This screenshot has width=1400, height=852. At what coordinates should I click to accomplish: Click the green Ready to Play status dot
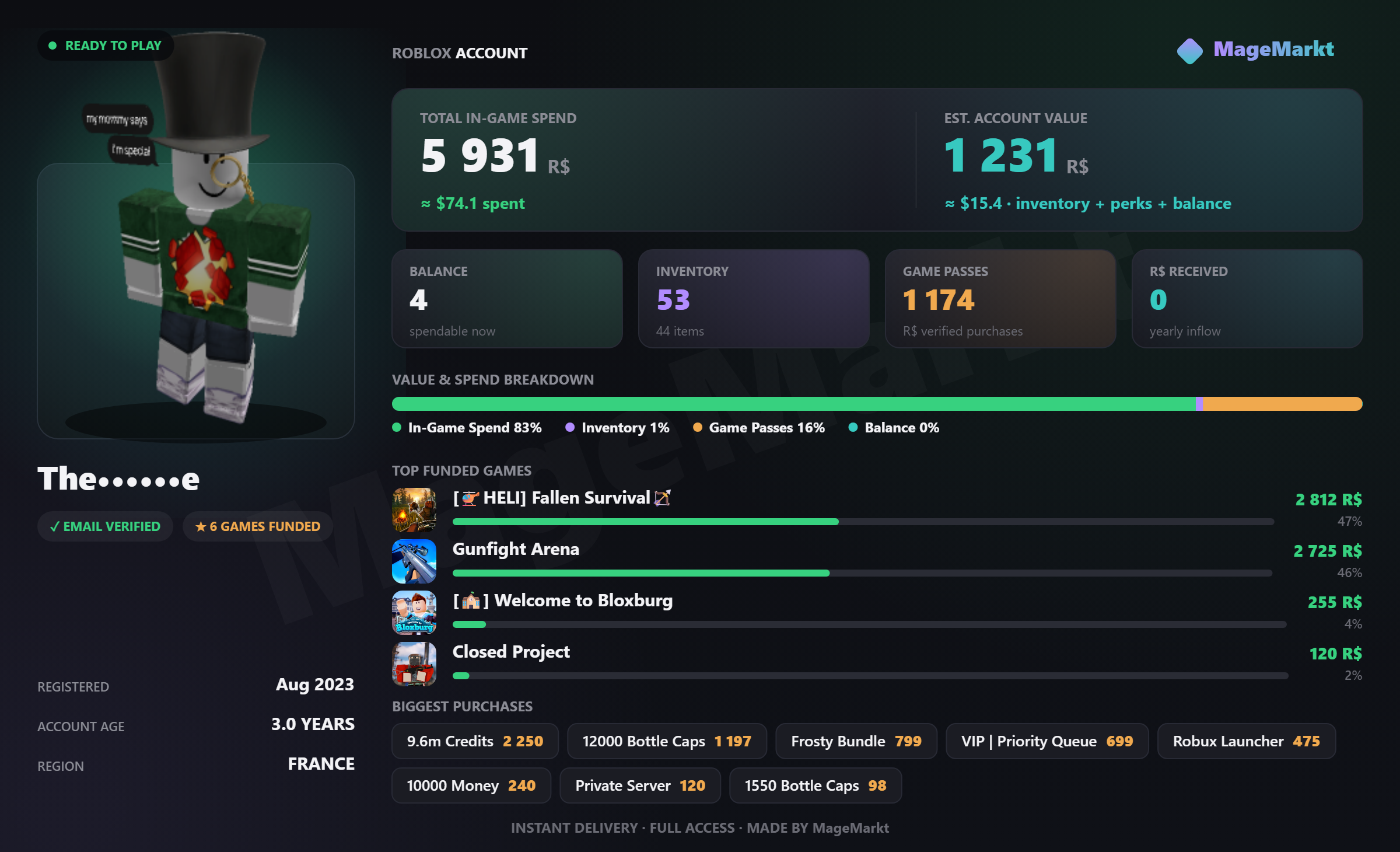point(52,46)
